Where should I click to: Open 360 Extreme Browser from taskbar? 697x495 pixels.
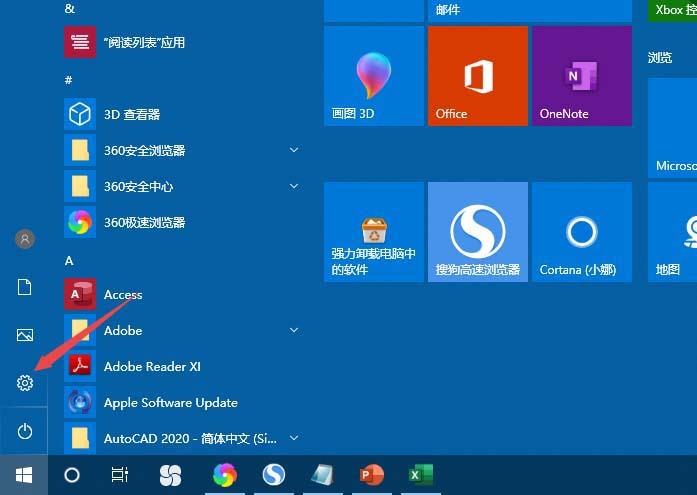point(225,475)
